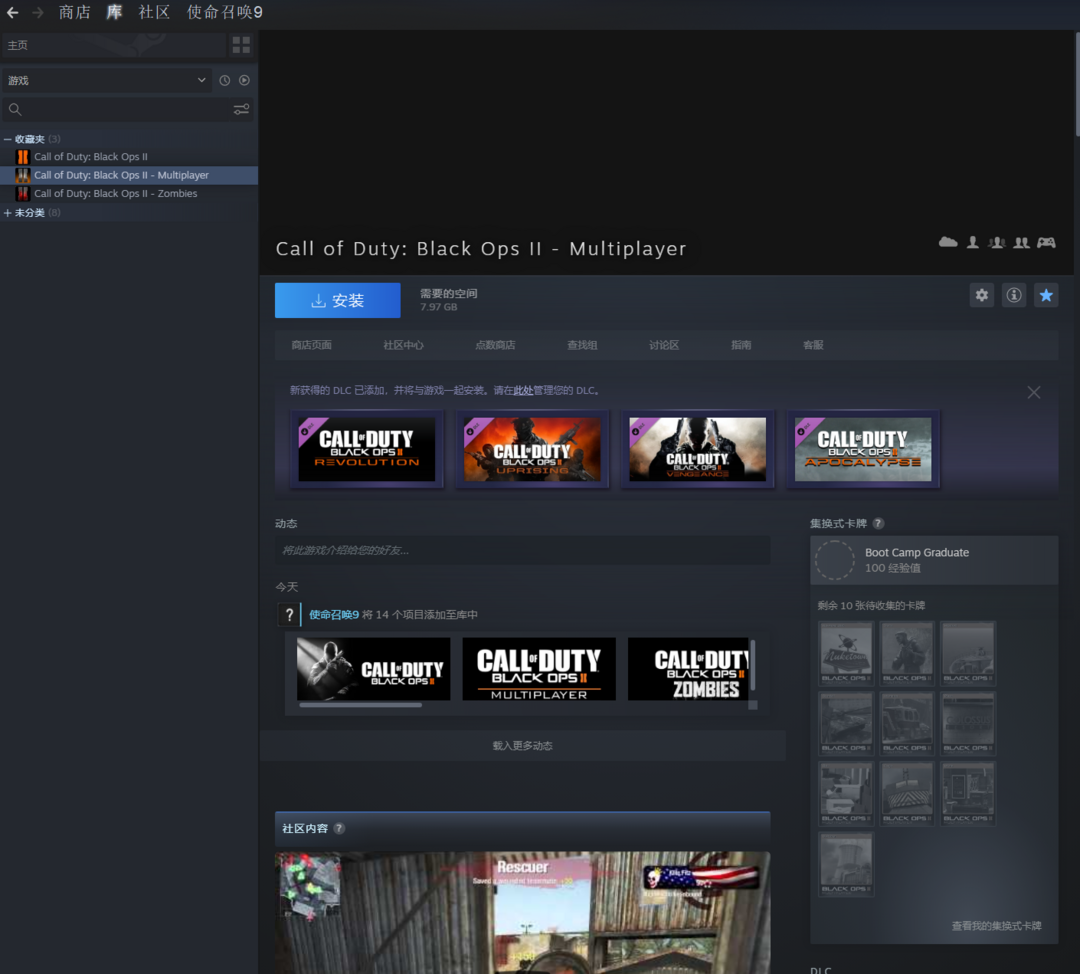This screenshot has width=1080, height=974.
Task: Switch library to grid view icon
Action: point(241,45)
